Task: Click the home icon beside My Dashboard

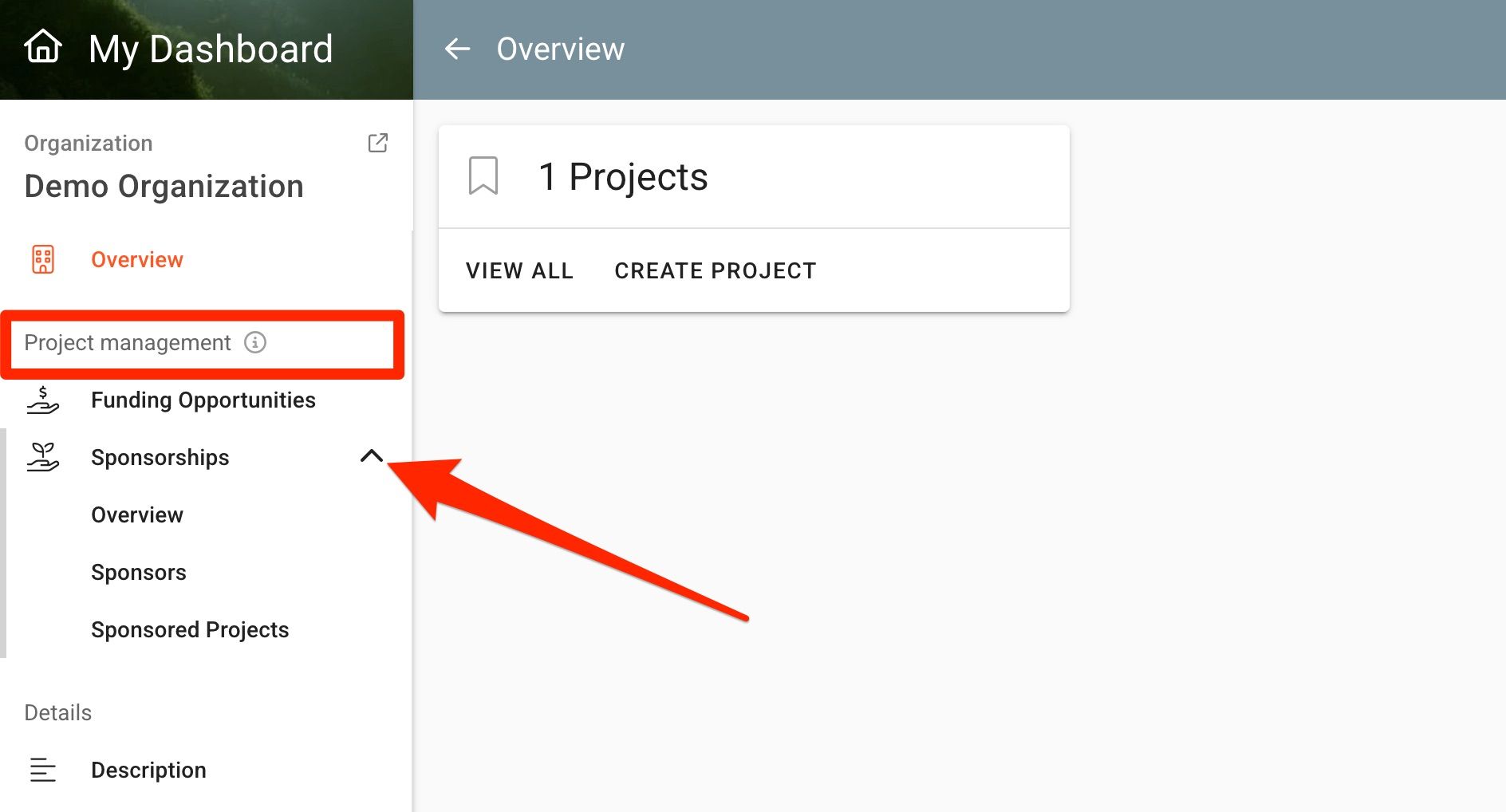Action: pos(43,46)
